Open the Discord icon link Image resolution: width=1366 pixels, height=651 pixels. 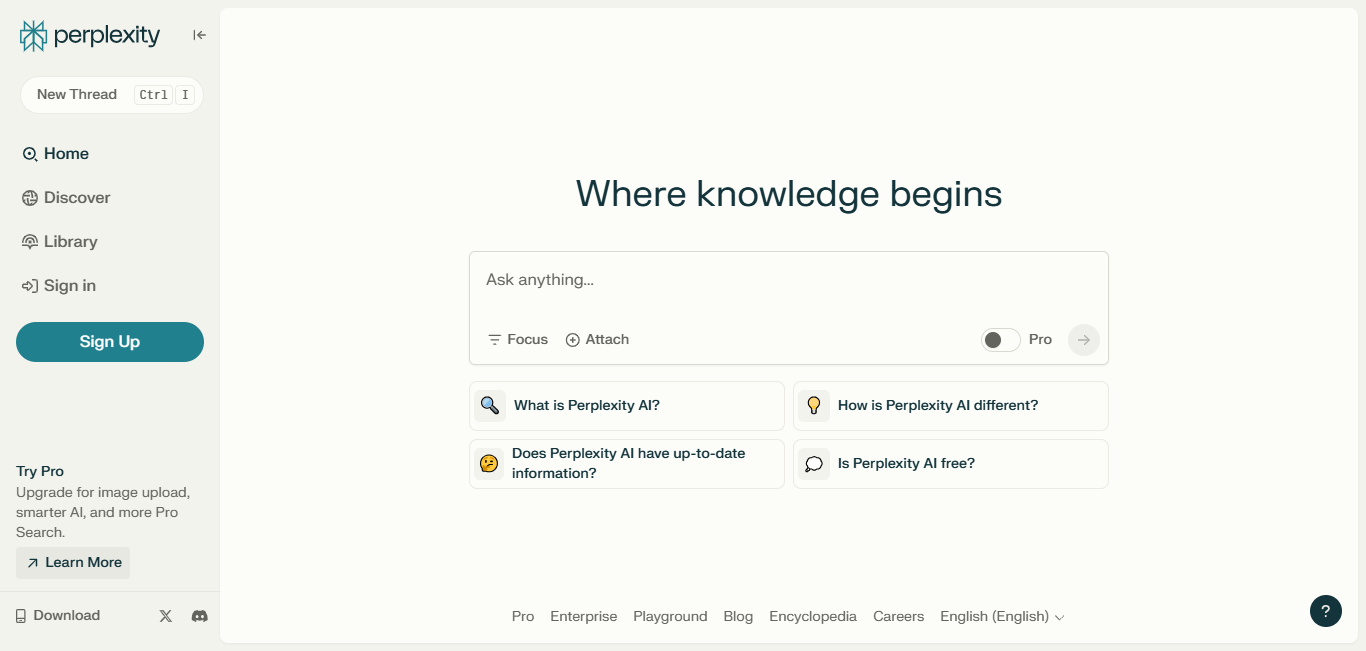pos(200,616)
